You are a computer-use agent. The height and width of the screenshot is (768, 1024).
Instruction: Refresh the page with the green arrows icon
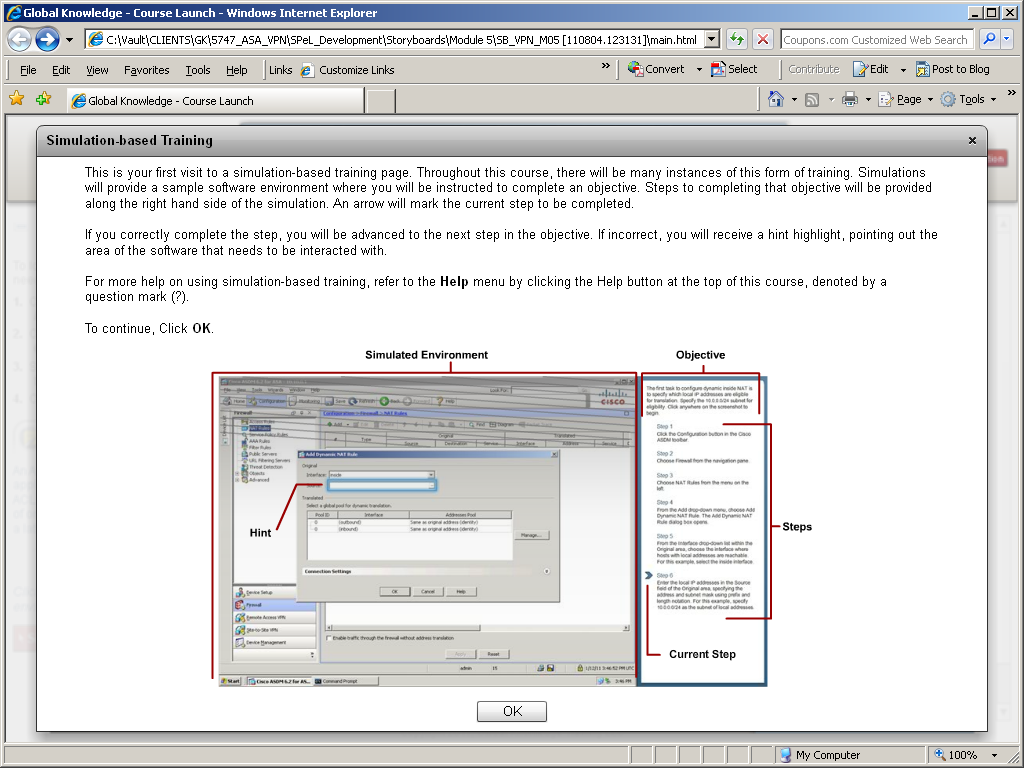click(737, 40)
